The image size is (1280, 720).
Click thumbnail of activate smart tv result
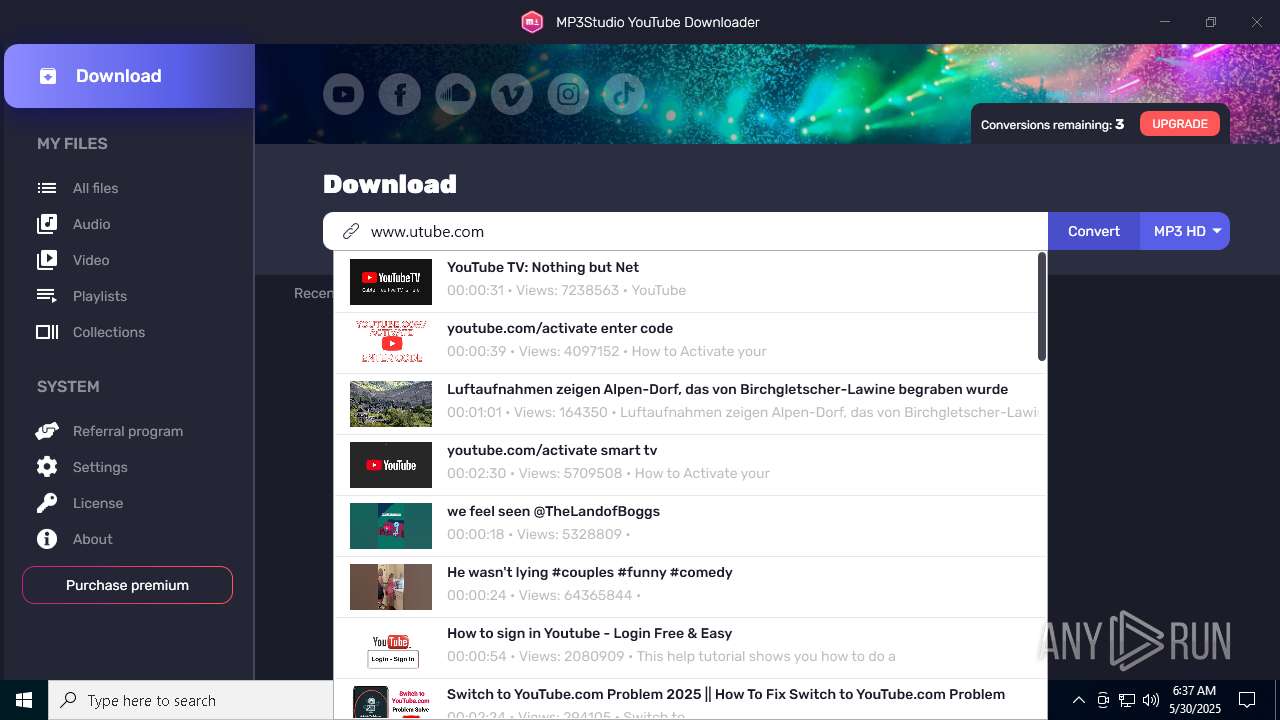[391, 465]
